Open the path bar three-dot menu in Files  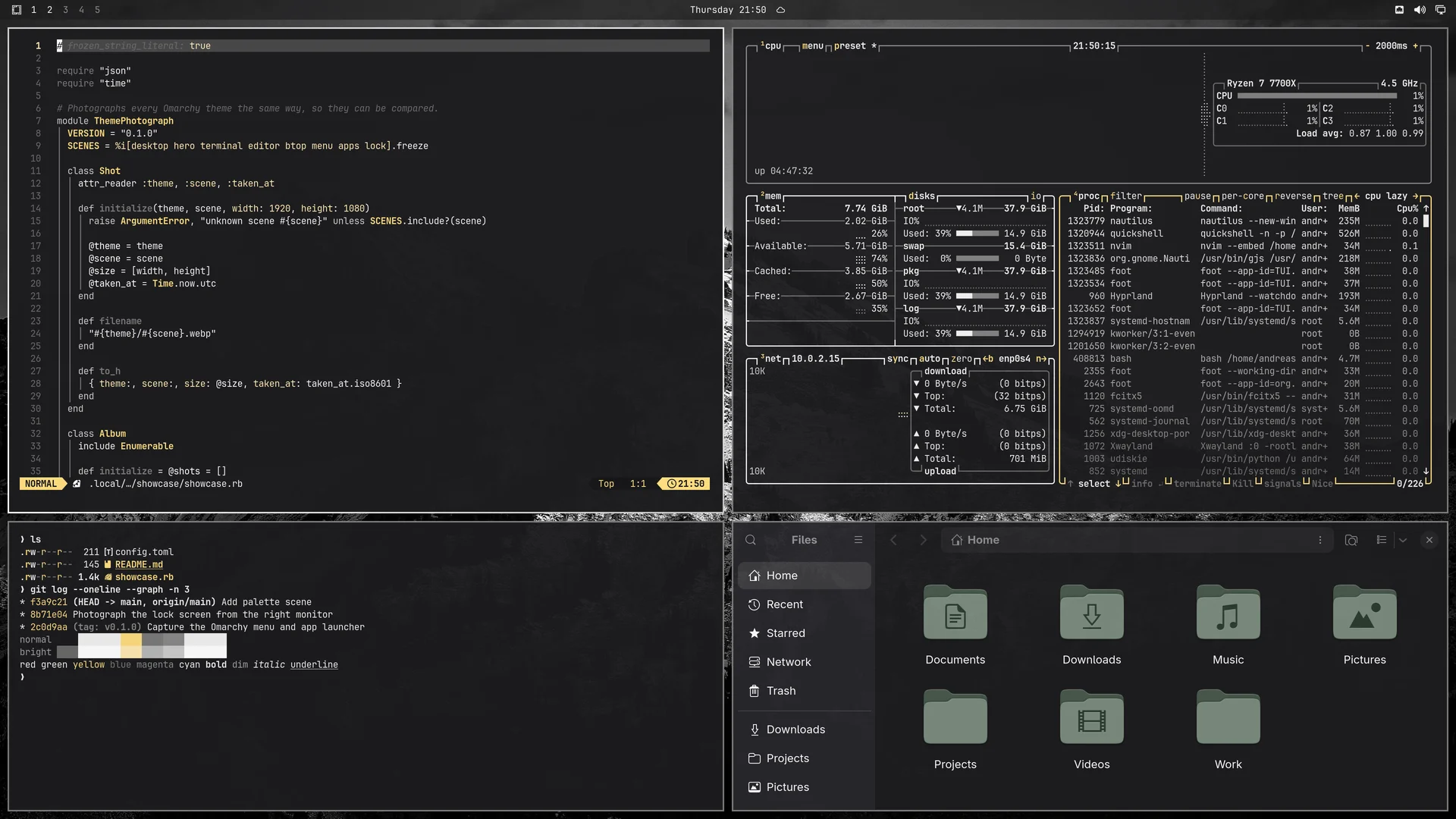1320,540
